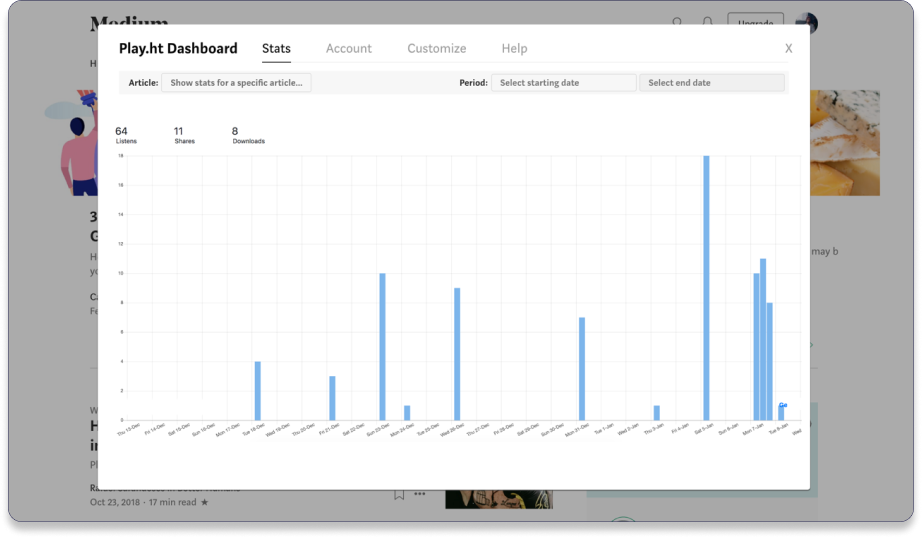Click the Play.ht Dashboard title
Viewport: 922px width, 538px height.
(x=178, y=48)
